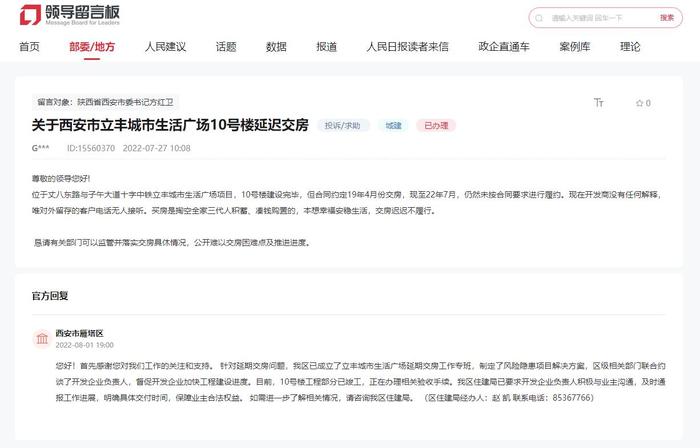The width and height of the screenshot is (700, 448).
Task: Open the 数据 navigation item
Action: pos(276,46)
